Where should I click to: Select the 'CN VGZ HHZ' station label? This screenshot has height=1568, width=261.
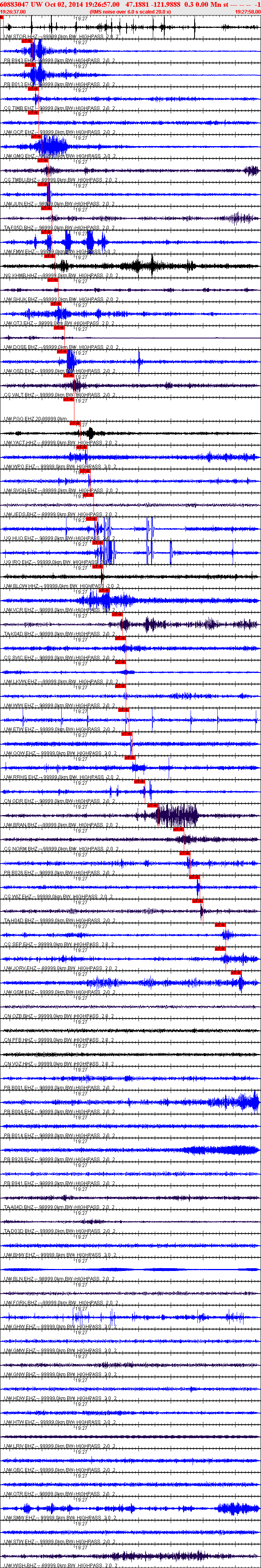pyautogui.click(x=19, y=1064)
